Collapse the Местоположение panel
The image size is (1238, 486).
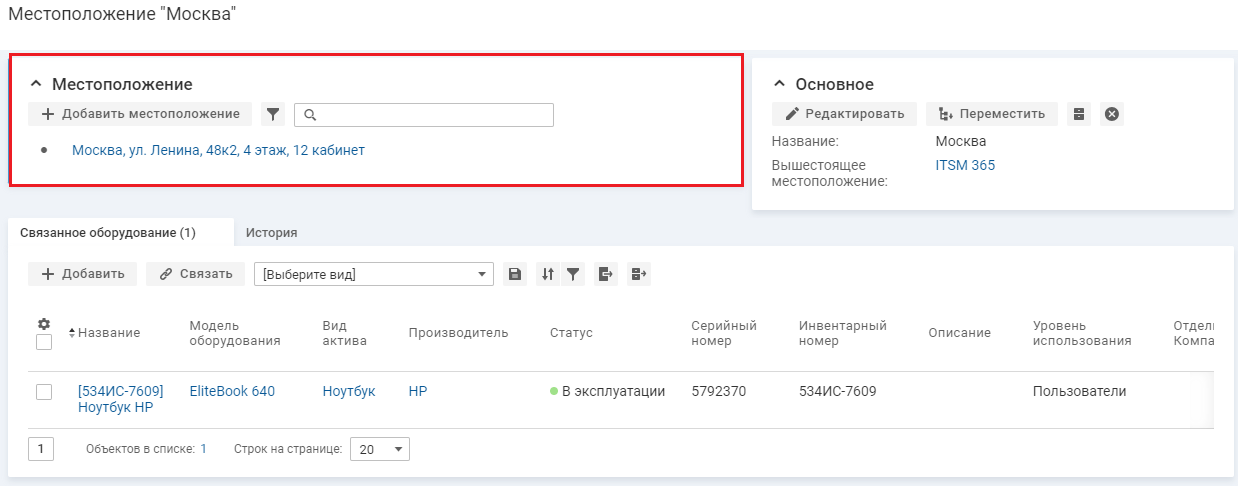36,85
